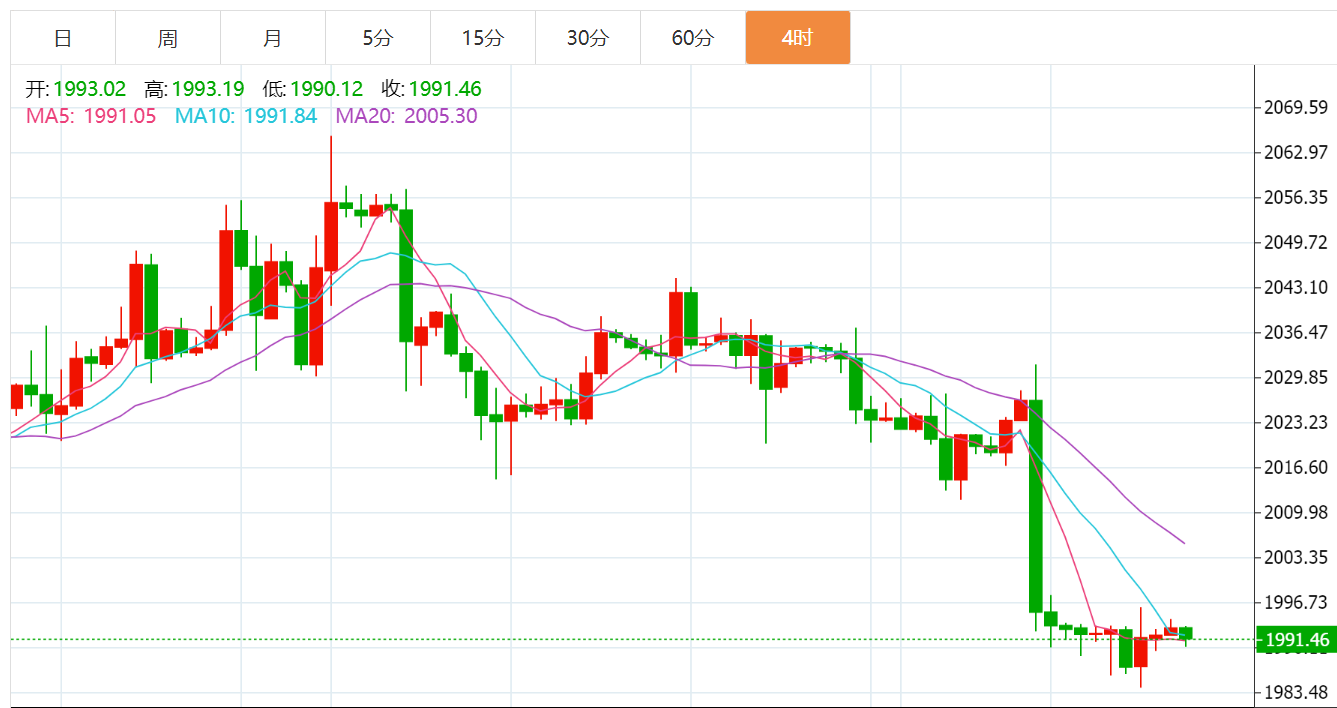
Task: Click the 开 open price value 1993.02
Action: (89, 89)
